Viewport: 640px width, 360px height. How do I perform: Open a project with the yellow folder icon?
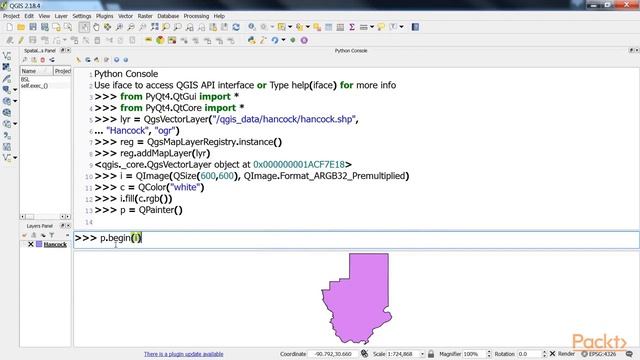[x=21, y=27]
